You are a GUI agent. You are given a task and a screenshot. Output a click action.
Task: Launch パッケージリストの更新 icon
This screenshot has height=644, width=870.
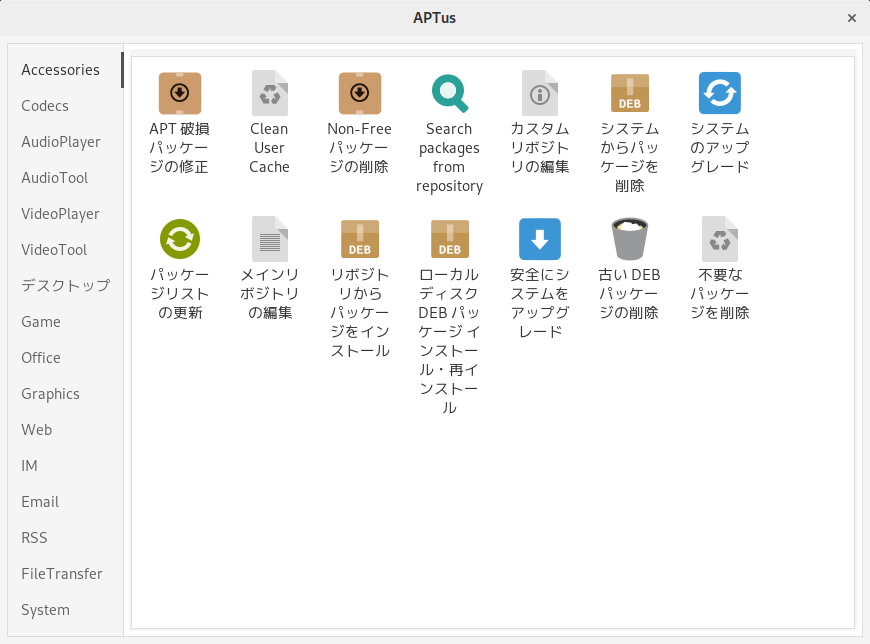180,239
